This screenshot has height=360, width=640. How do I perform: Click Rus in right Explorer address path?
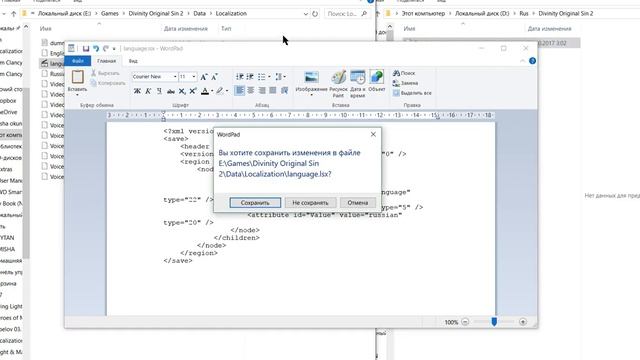click(x=524, y=13)
